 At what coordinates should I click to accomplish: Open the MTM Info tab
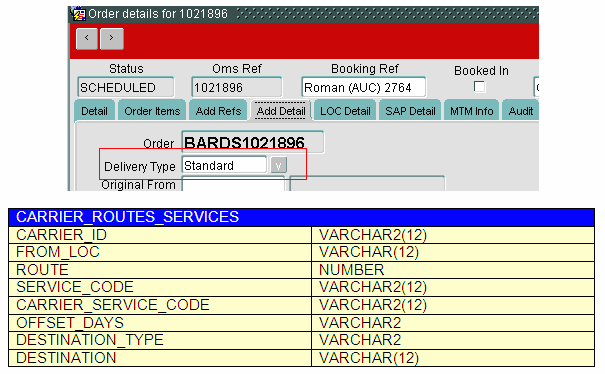[471, 111]
